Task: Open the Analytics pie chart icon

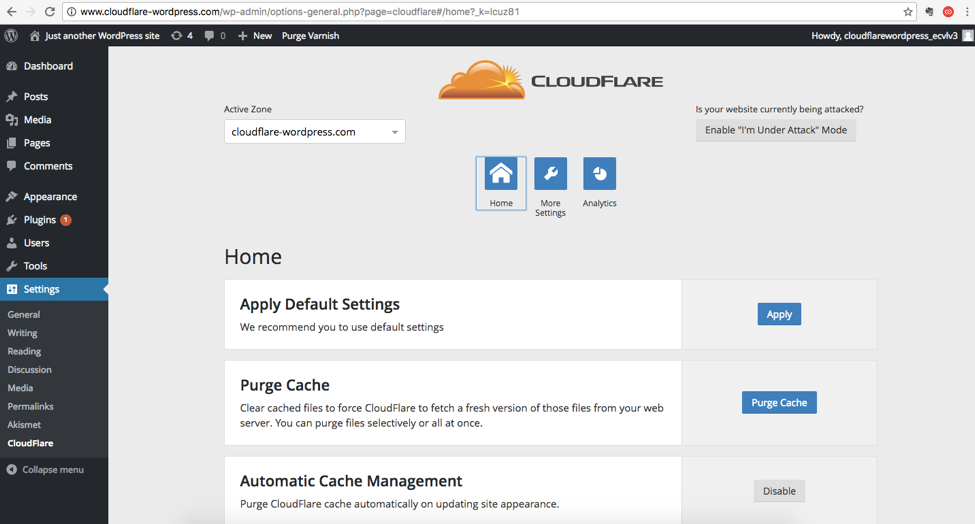Action: pos(599,175)
